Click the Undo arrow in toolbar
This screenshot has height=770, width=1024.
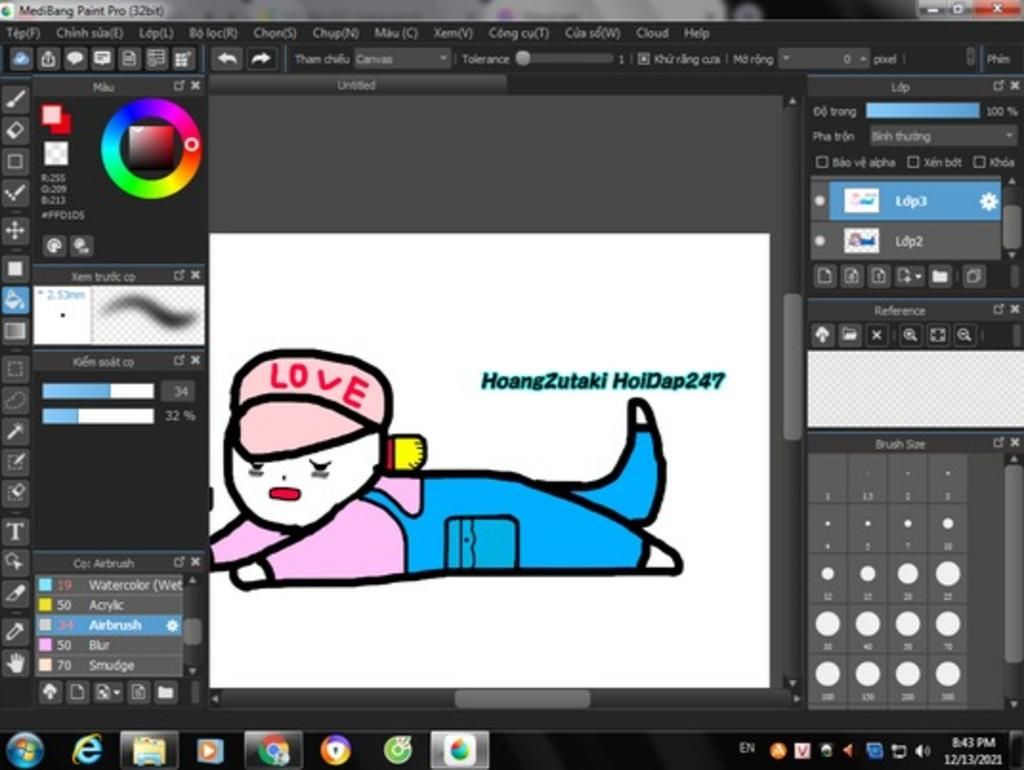click(x=227, y=59)
